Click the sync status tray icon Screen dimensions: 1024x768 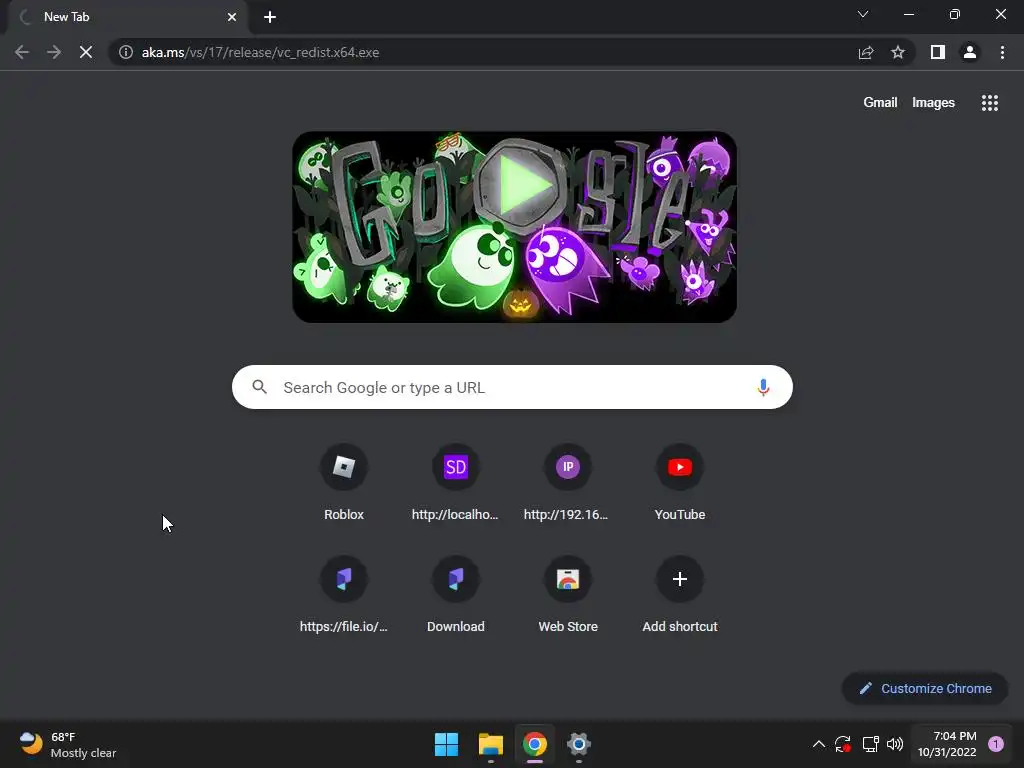pos(843,744)
